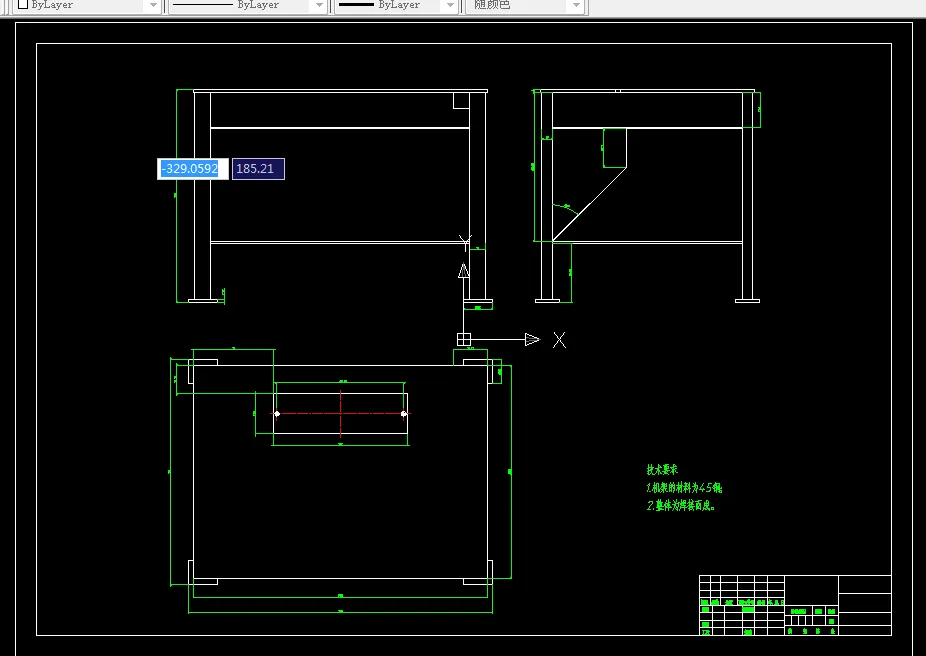The image size is (926, 656).
Task: Open the lineweight ByLayer dropdown
Action: coord(397,5)
